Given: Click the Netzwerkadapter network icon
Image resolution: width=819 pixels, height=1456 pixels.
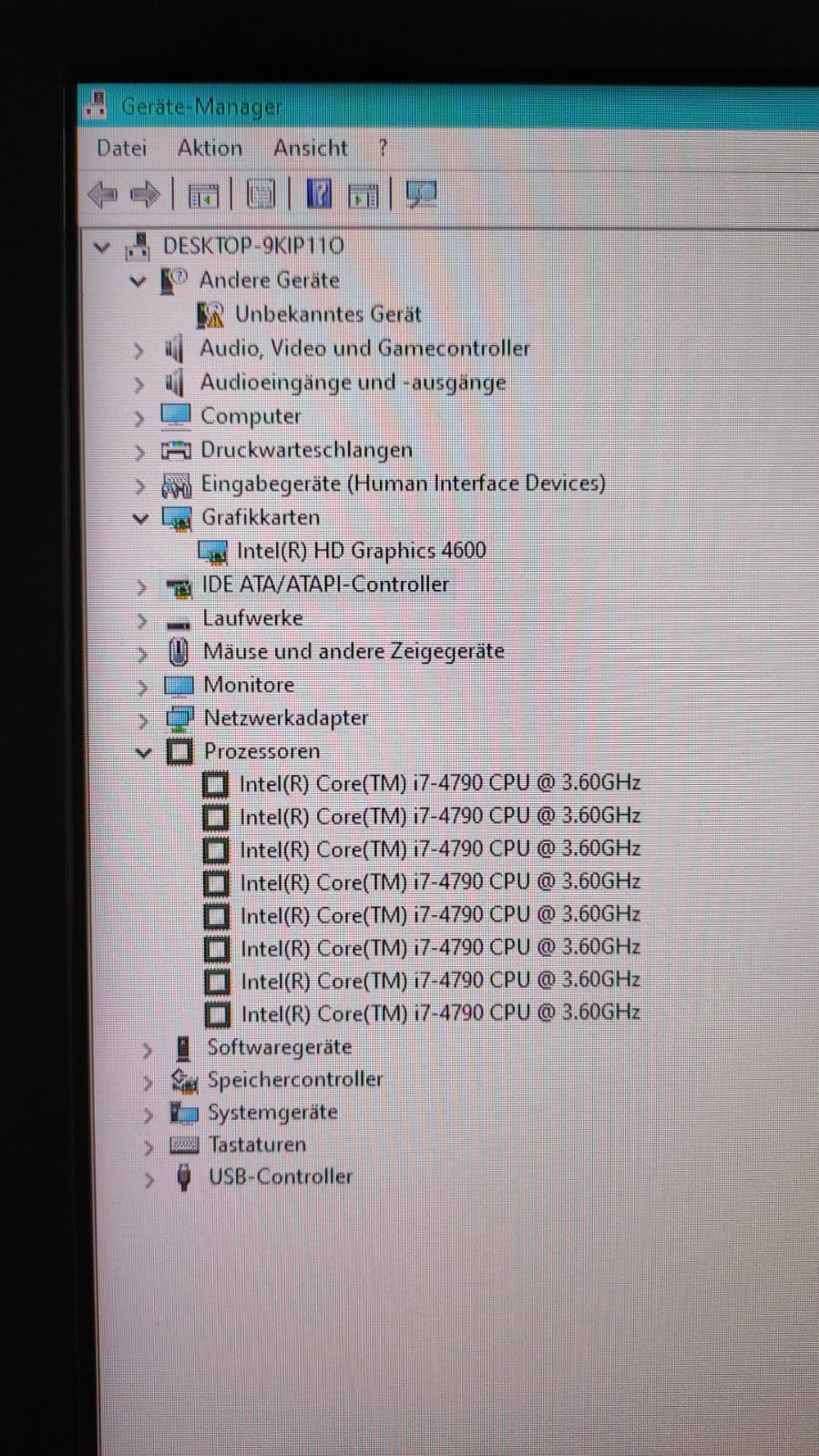Looking at the screenshot, I should 179,718.
